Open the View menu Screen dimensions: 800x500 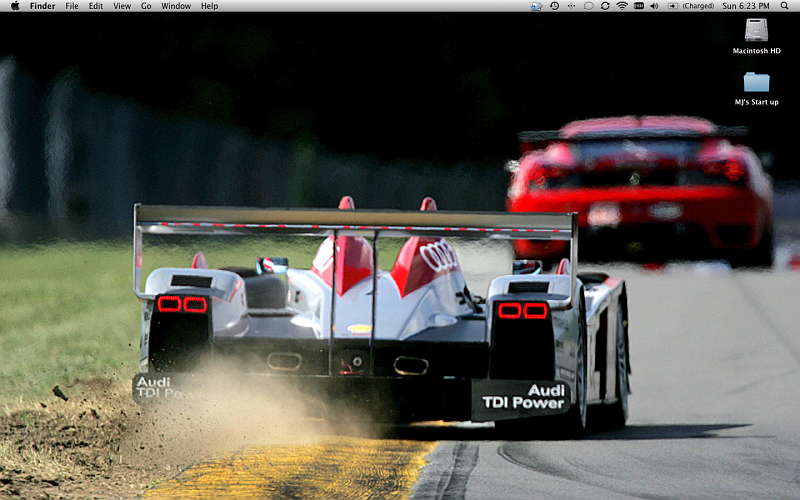[x=122, y=6]
